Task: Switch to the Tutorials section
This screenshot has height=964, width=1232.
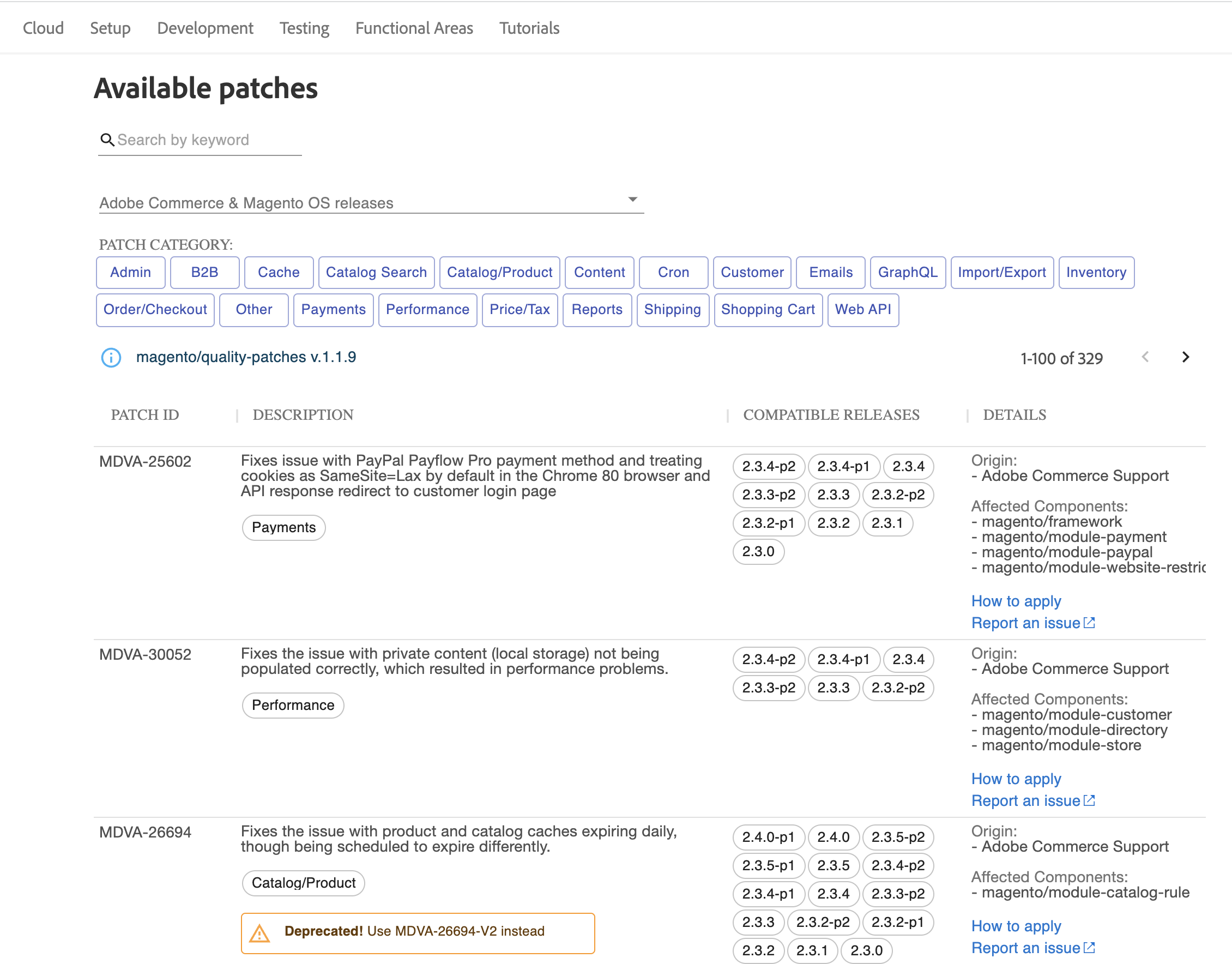Action: (x=528, y=28)
